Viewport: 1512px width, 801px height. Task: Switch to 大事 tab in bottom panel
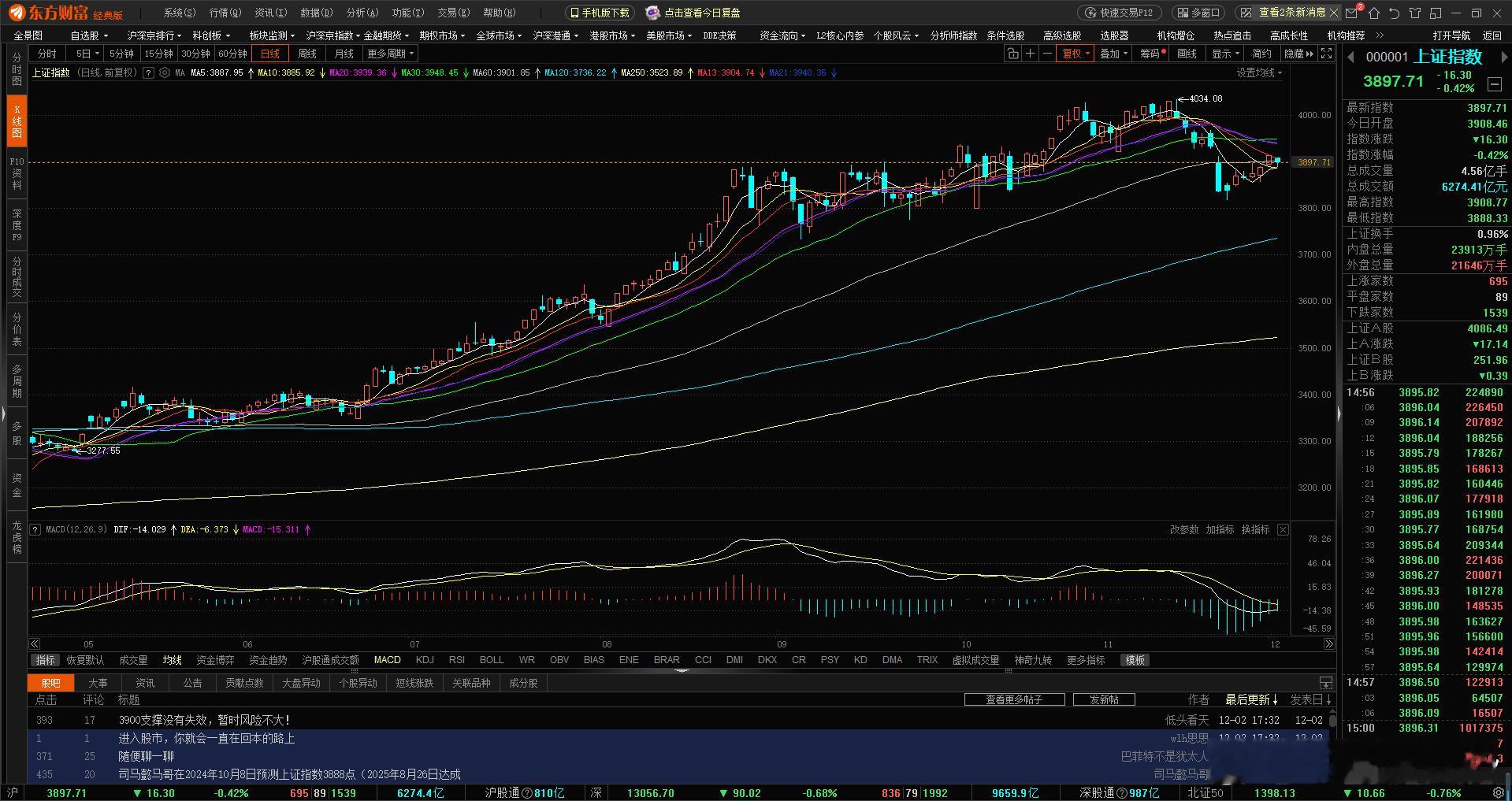point(98,683)
